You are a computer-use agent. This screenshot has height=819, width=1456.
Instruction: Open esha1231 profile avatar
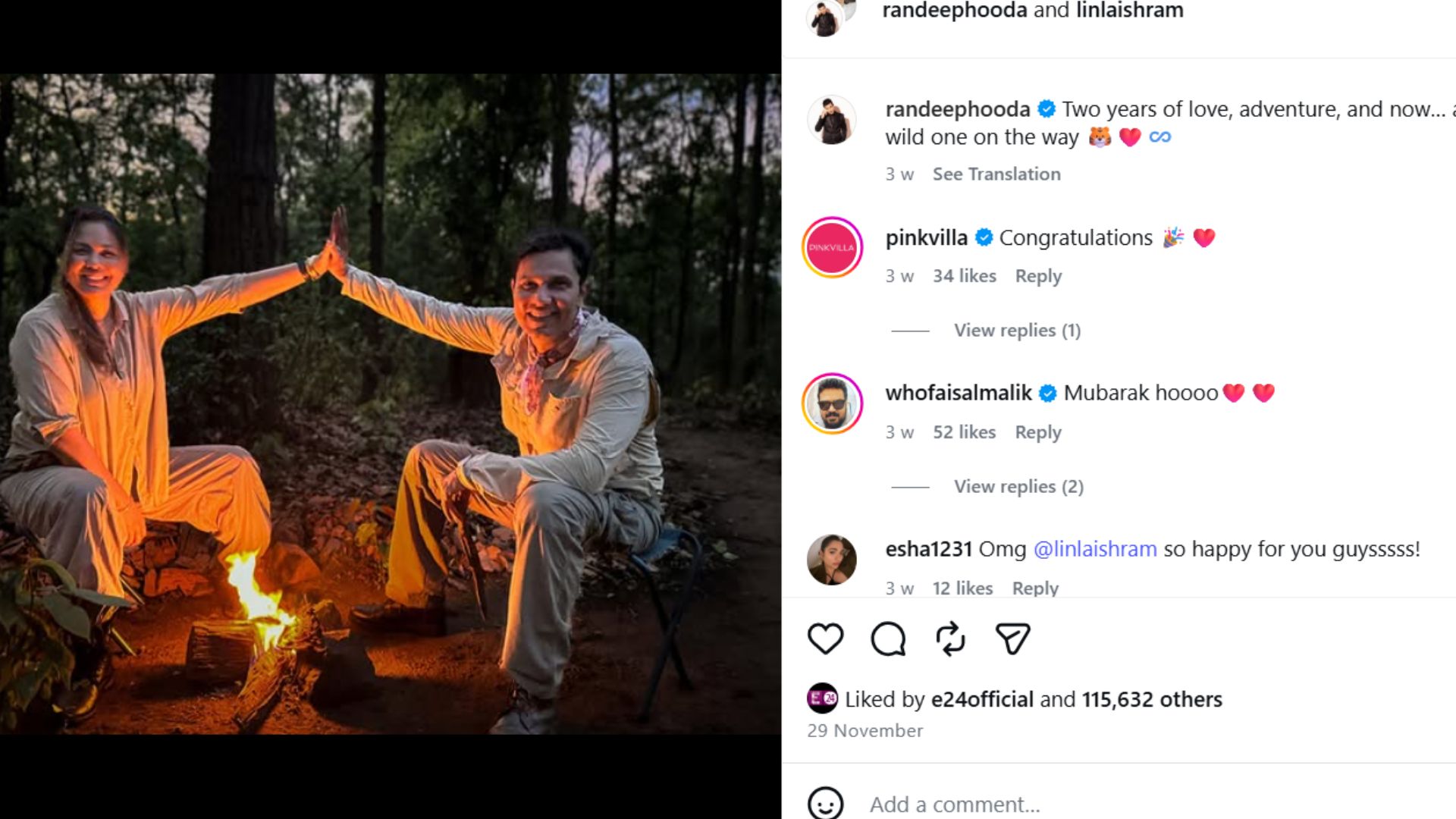pos(832,560)
